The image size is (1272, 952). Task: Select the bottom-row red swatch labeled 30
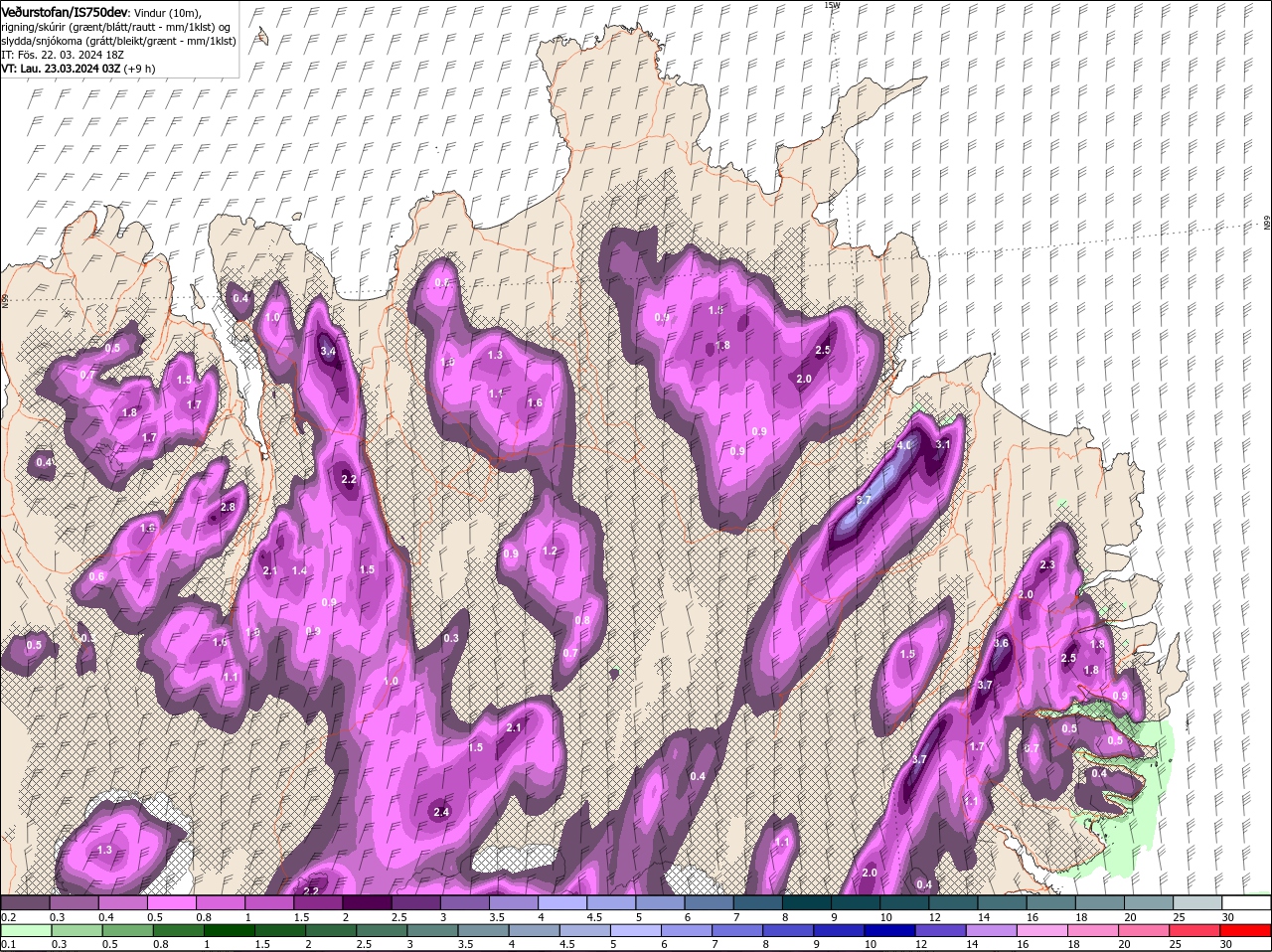point(1246,930)
